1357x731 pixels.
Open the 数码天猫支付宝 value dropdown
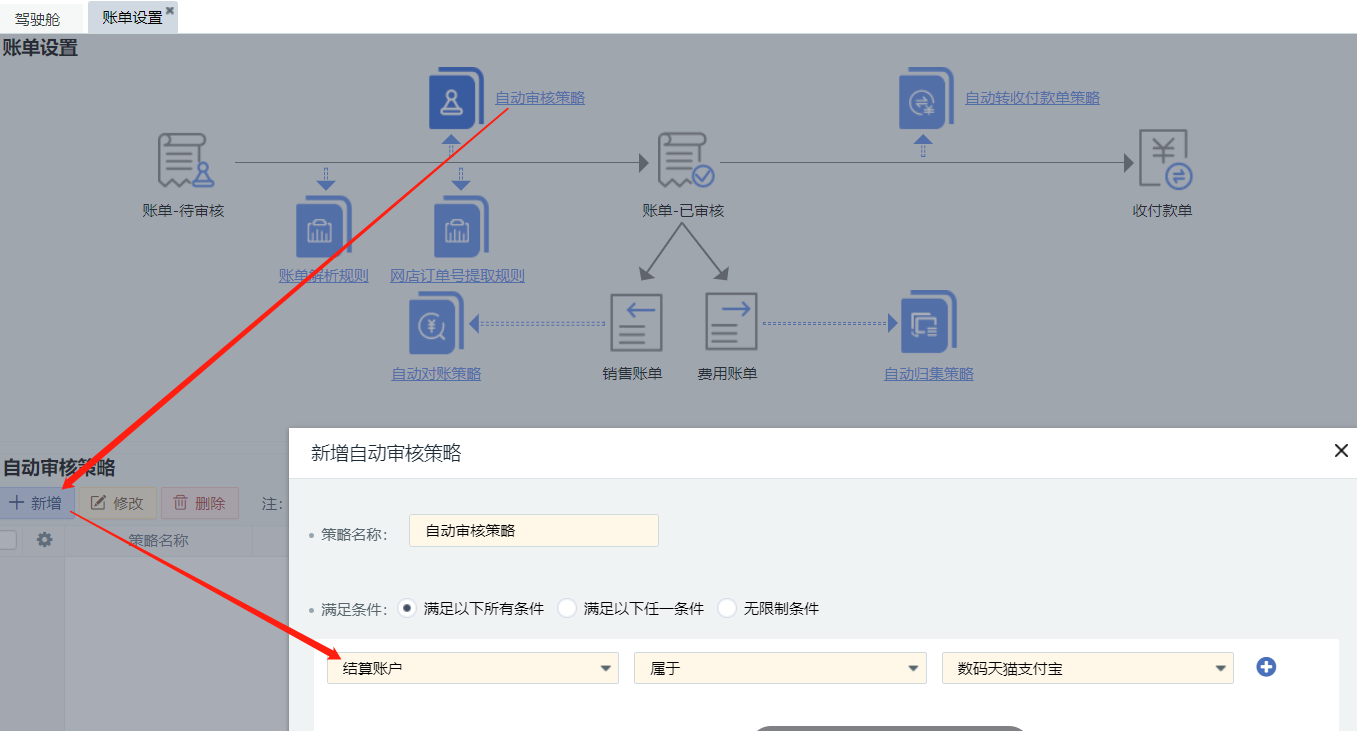[1087, 668]
